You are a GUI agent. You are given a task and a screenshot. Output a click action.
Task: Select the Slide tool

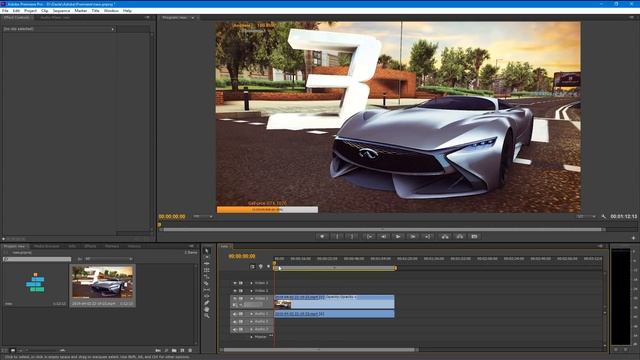point(207,296)
